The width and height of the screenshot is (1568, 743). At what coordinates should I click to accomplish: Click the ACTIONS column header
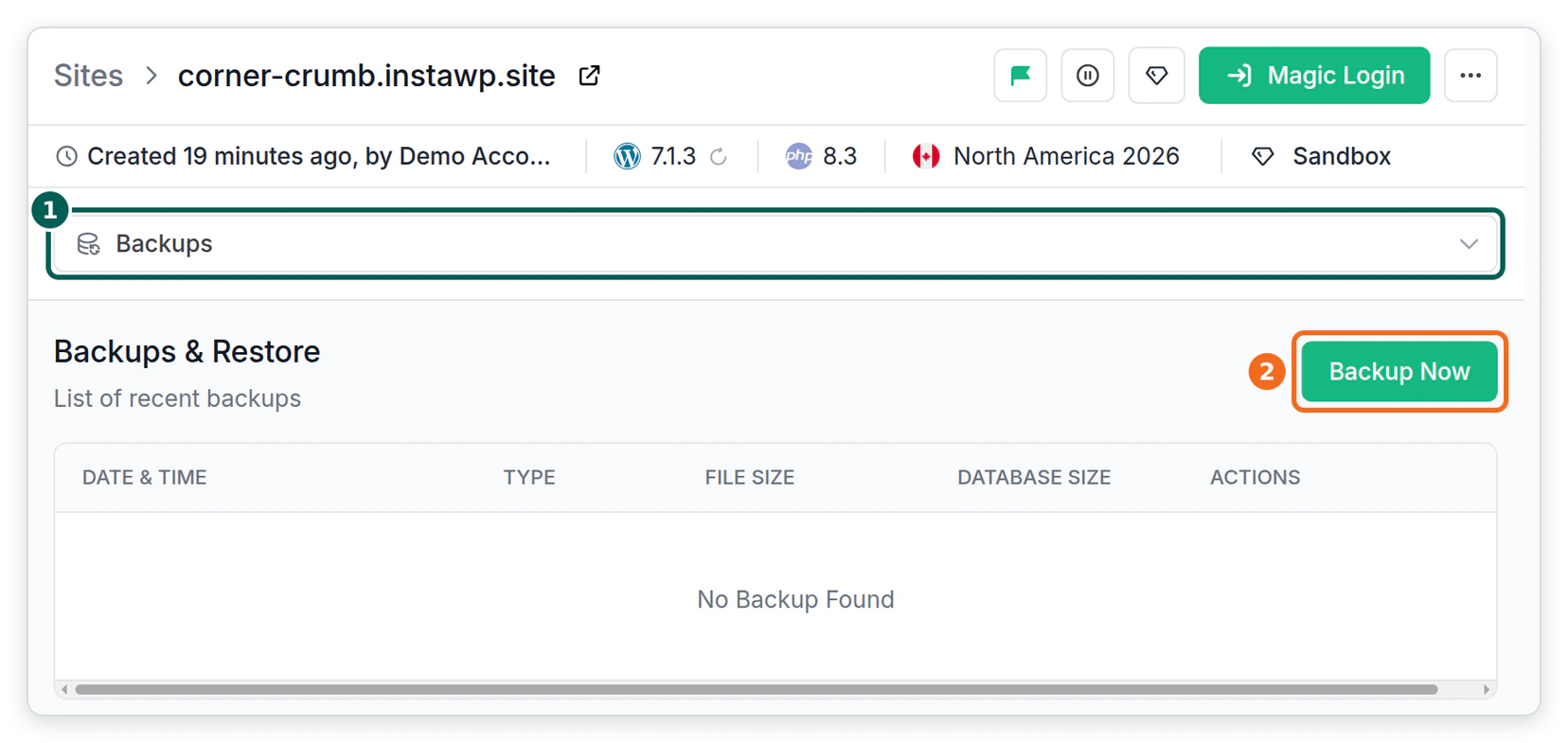(x=1255, y=478)
